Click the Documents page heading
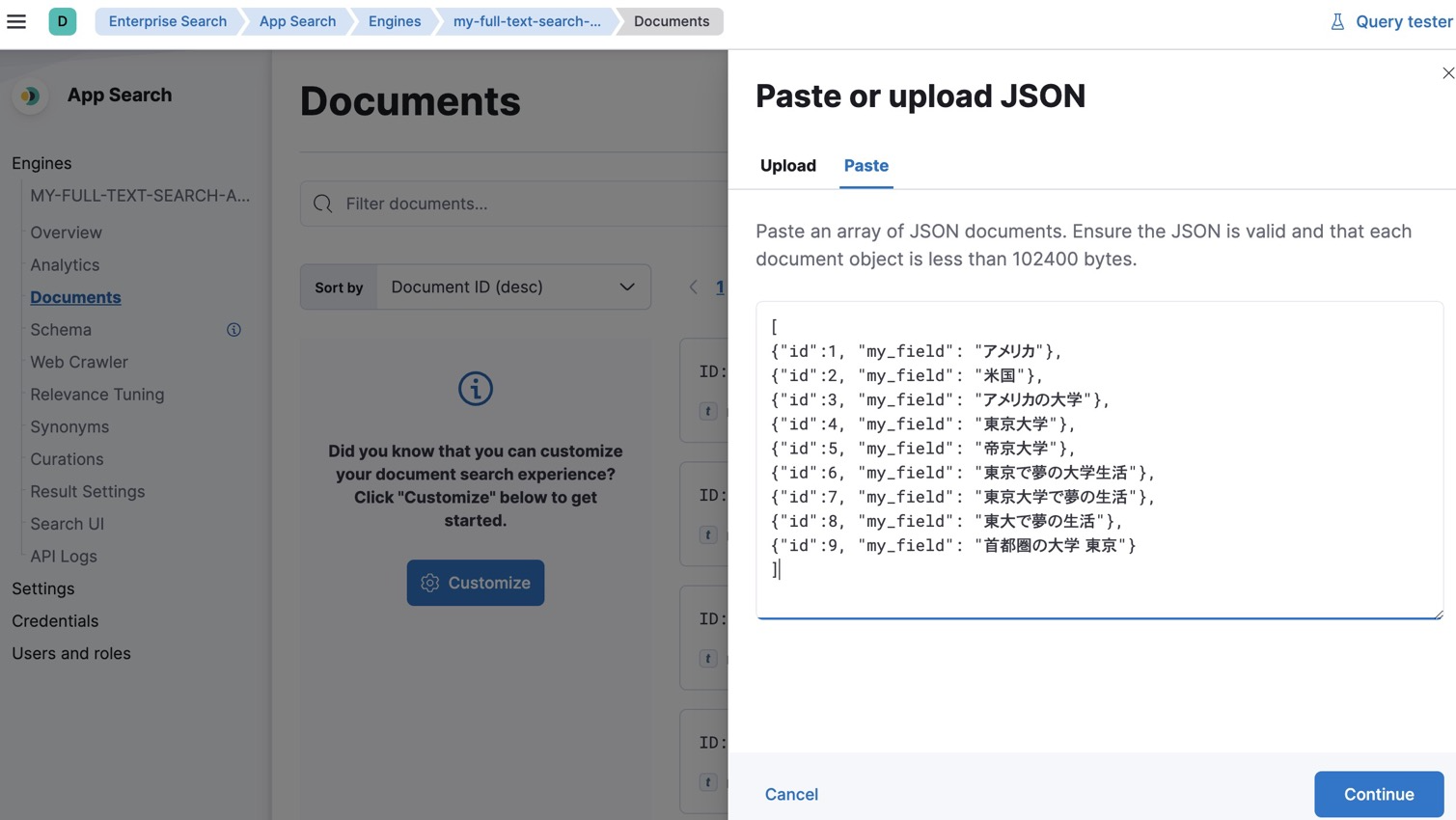This screenshot has width=1456, height=820. tap(410, 101)
